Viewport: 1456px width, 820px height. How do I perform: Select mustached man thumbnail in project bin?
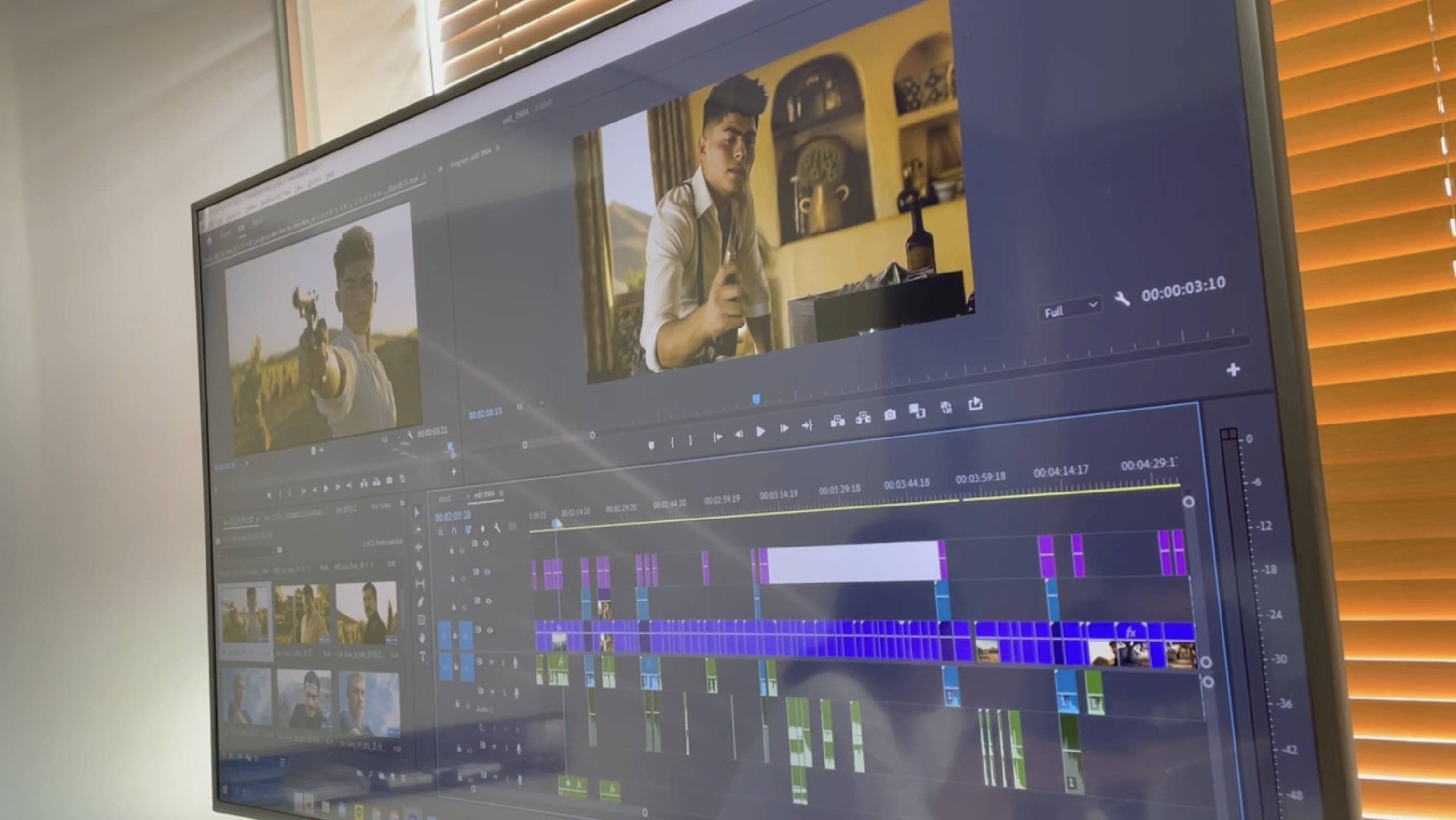(366, 613)
